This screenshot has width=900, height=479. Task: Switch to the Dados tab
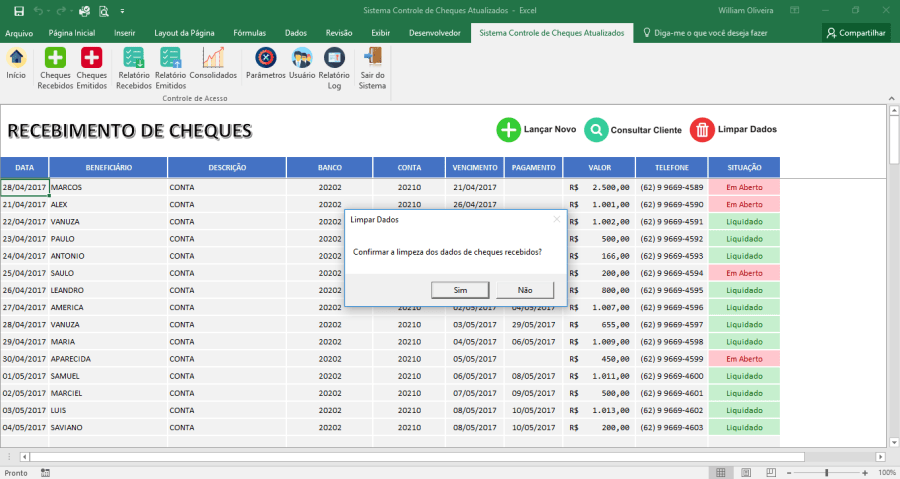tap(296, 33)
